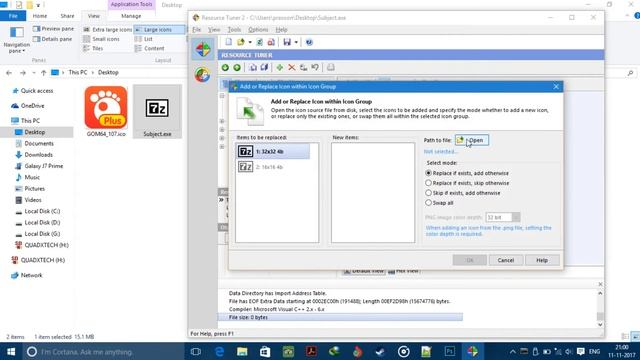Click the Save floppy disk icon in Resource Tuner
Viewport: 640px width, 360px height.
287,42
